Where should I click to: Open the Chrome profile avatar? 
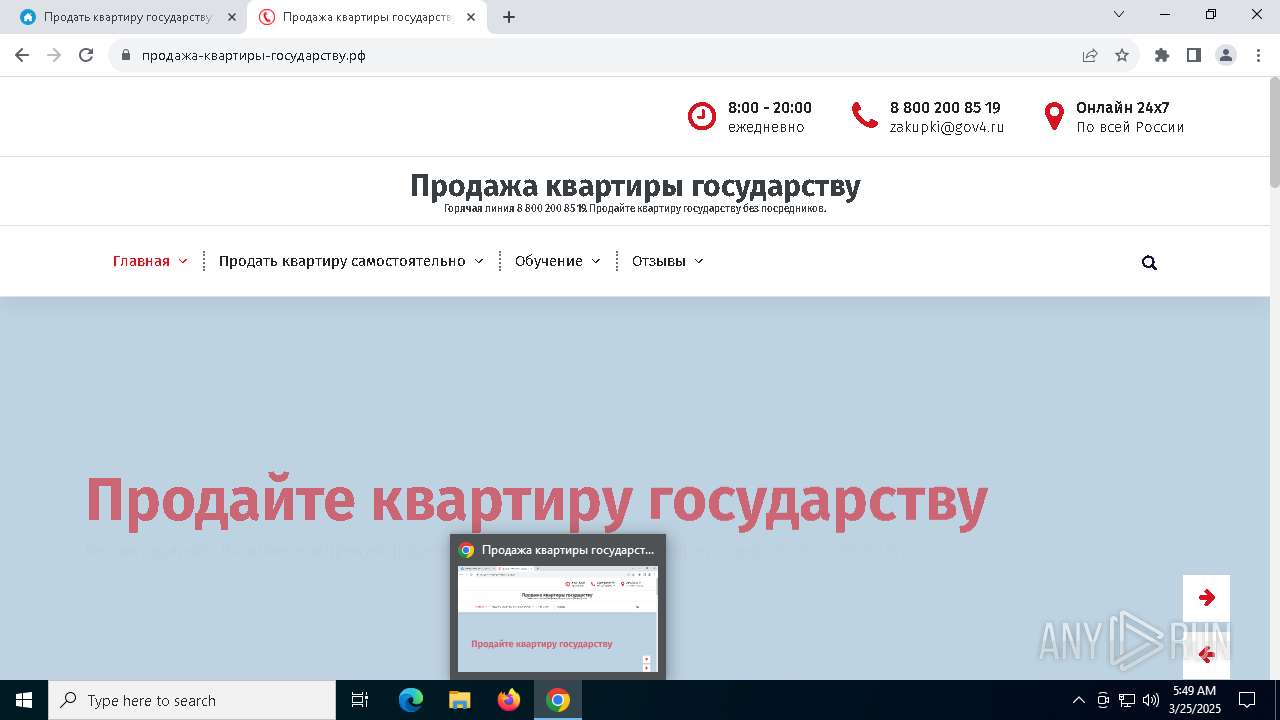pos(1226,56)
